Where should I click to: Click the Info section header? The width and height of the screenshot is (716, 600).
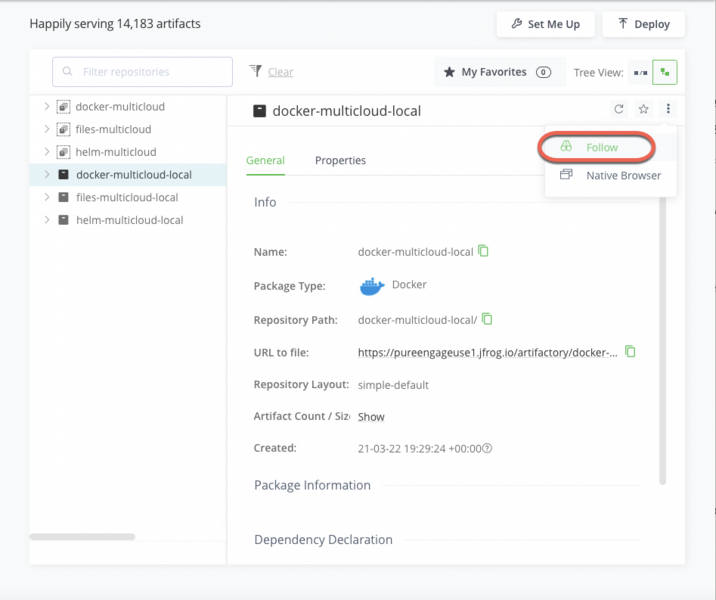265,202
